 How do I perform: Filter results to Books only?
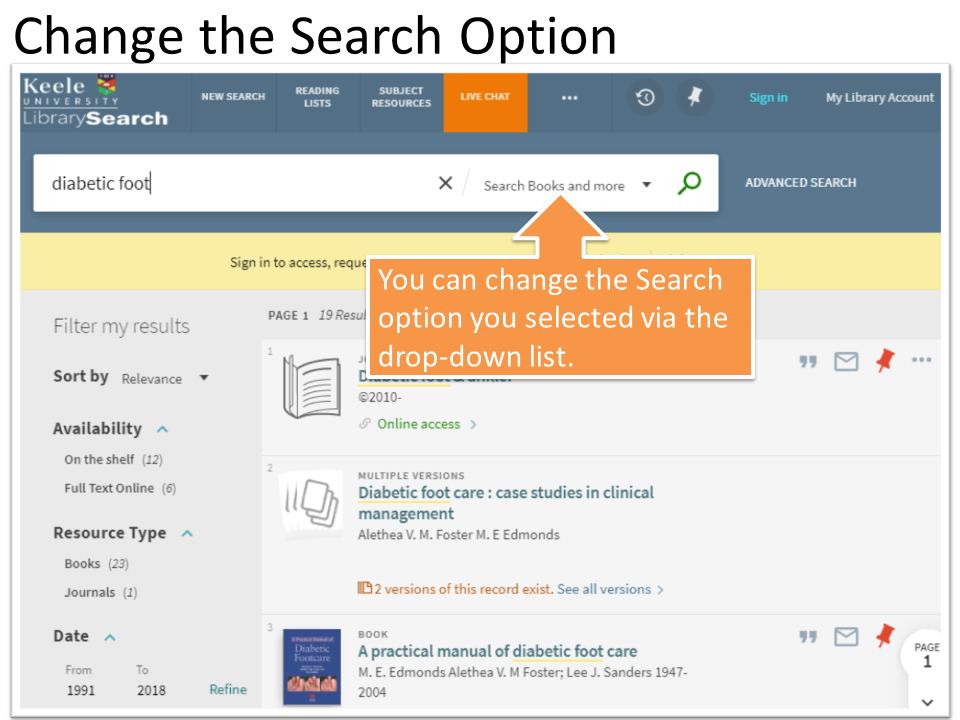click(x=83, y=563)
